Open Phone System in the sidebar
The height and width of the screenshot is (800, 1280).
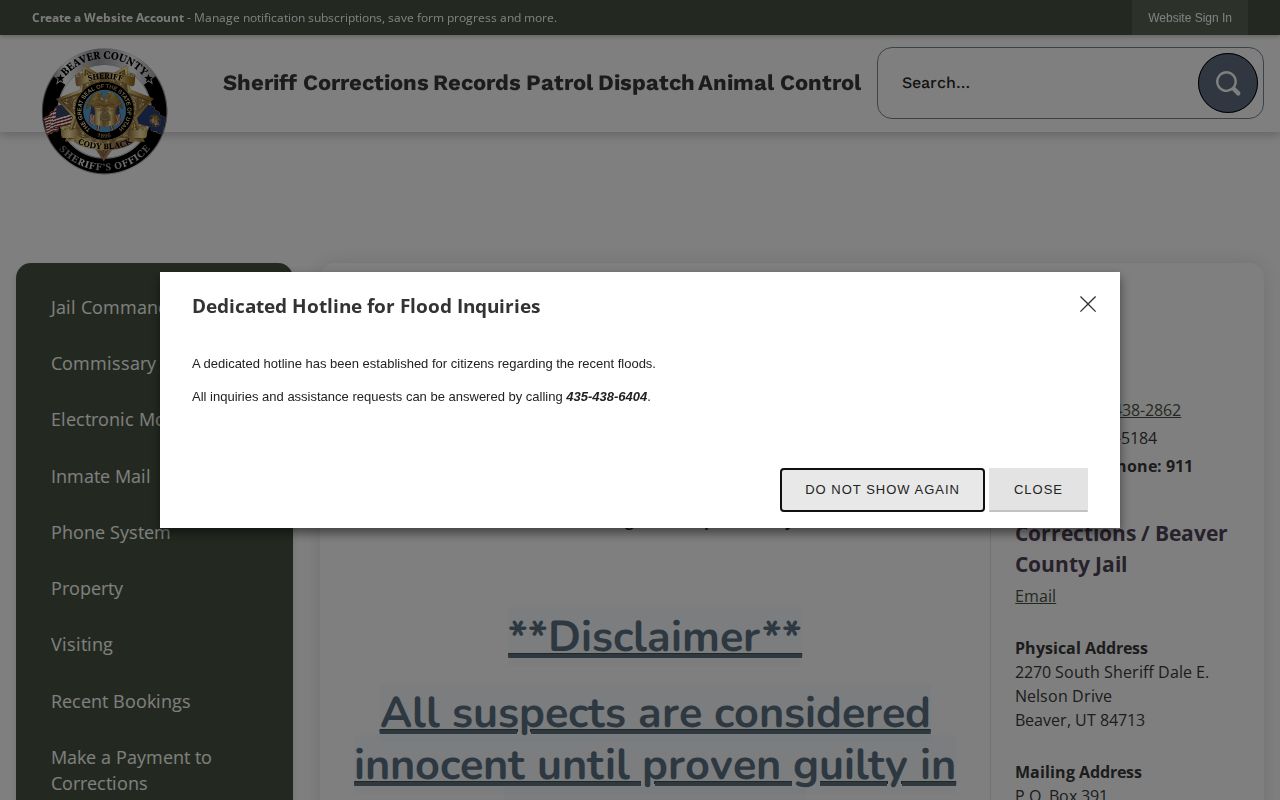click(x=111, y=532)
